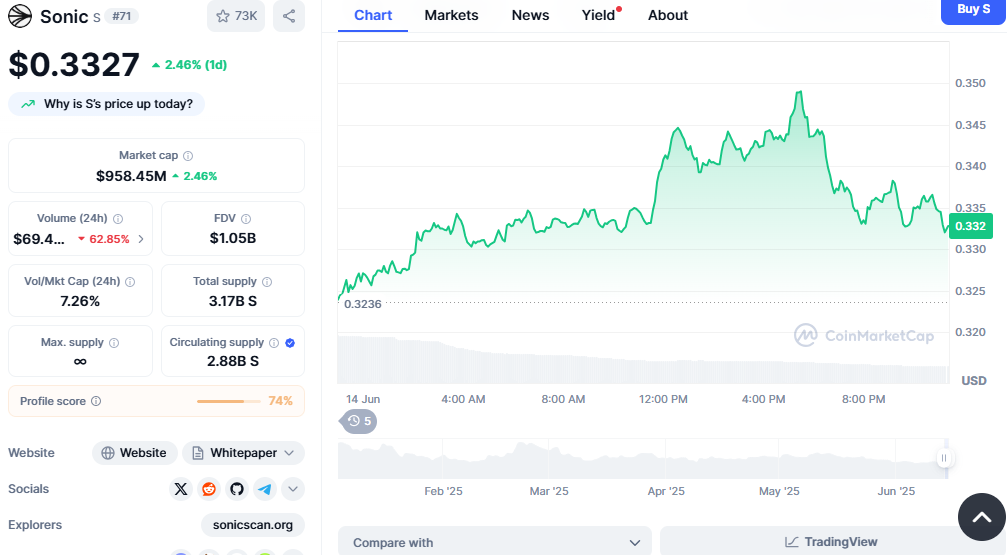The width and height of the screenshot is (1007, 555).
Task: Click the $958.45M market cap value
Action: [131, 176]
